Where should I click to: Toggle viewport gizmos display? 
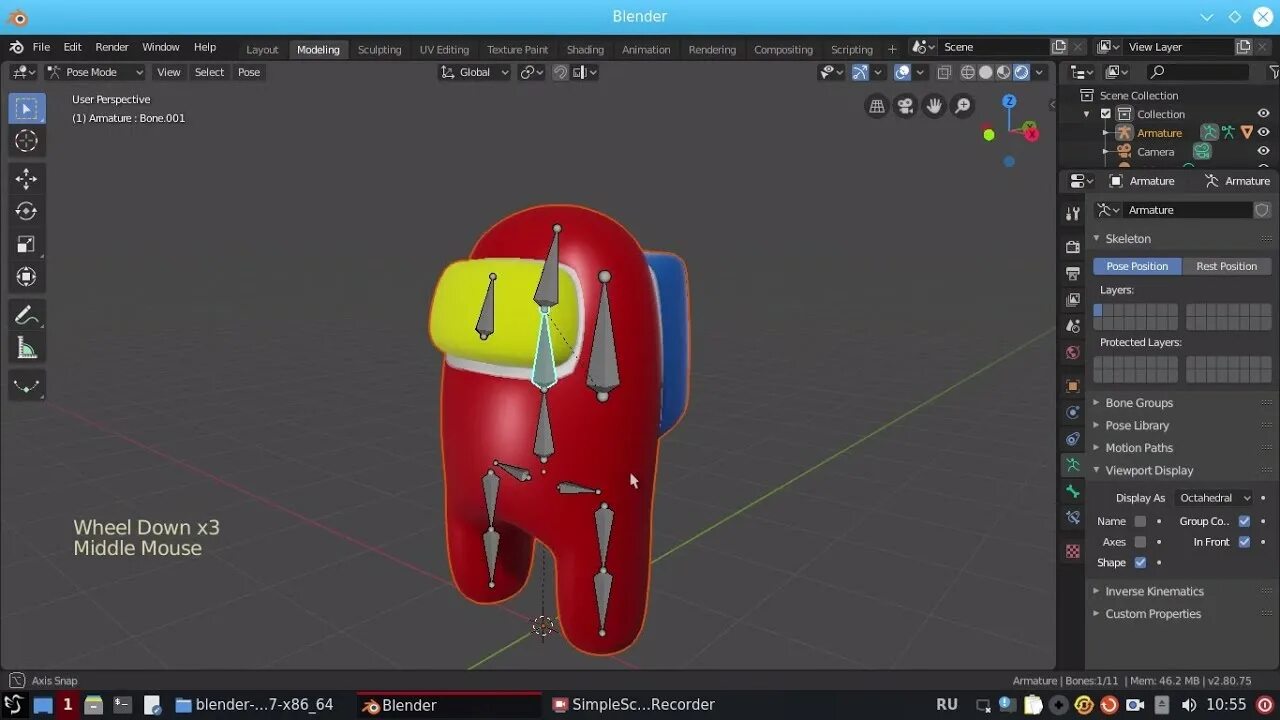(859, 72)
